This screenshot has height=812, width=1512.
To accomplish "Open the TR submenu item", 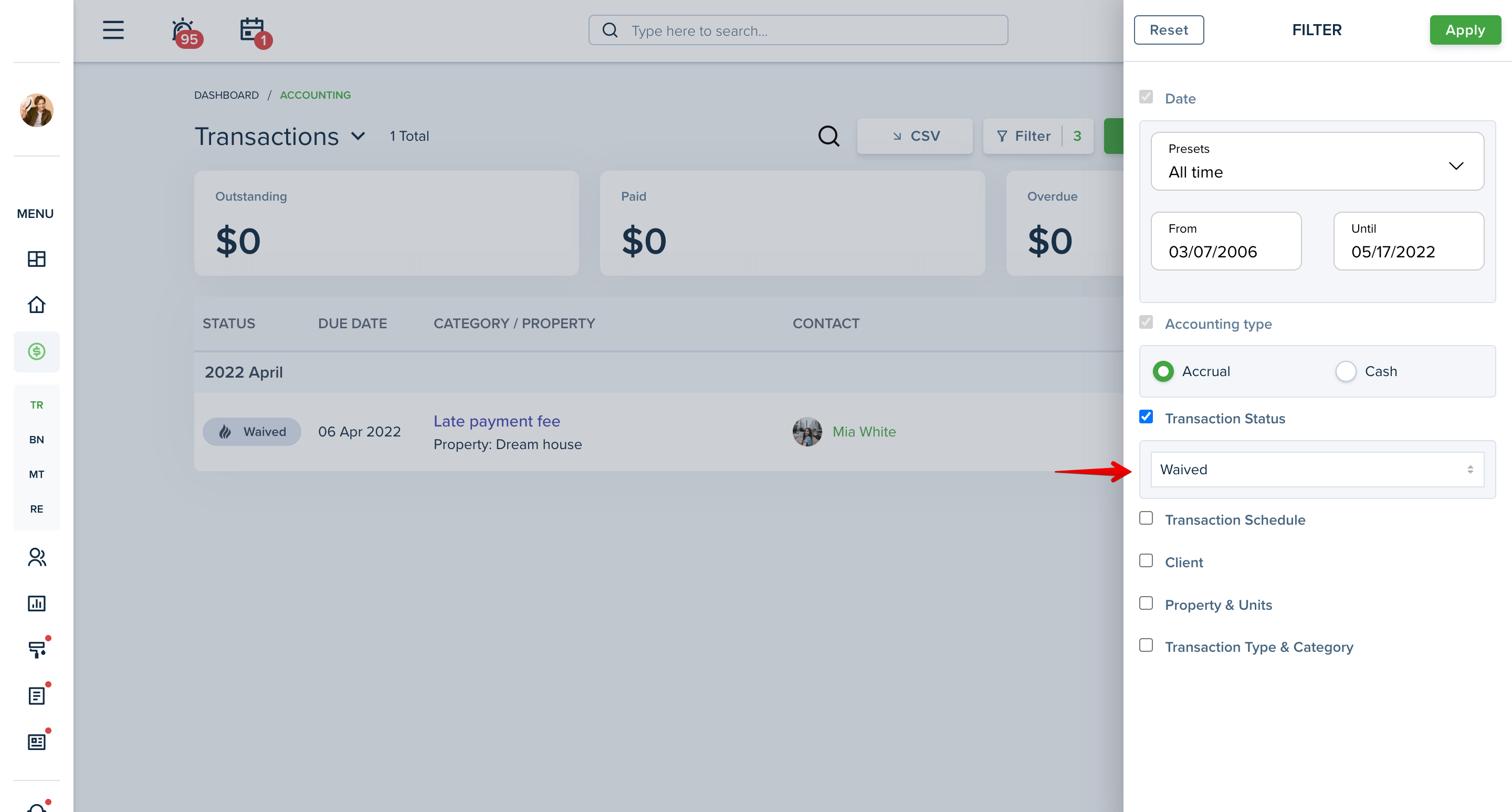I will [x=36, y=404].
